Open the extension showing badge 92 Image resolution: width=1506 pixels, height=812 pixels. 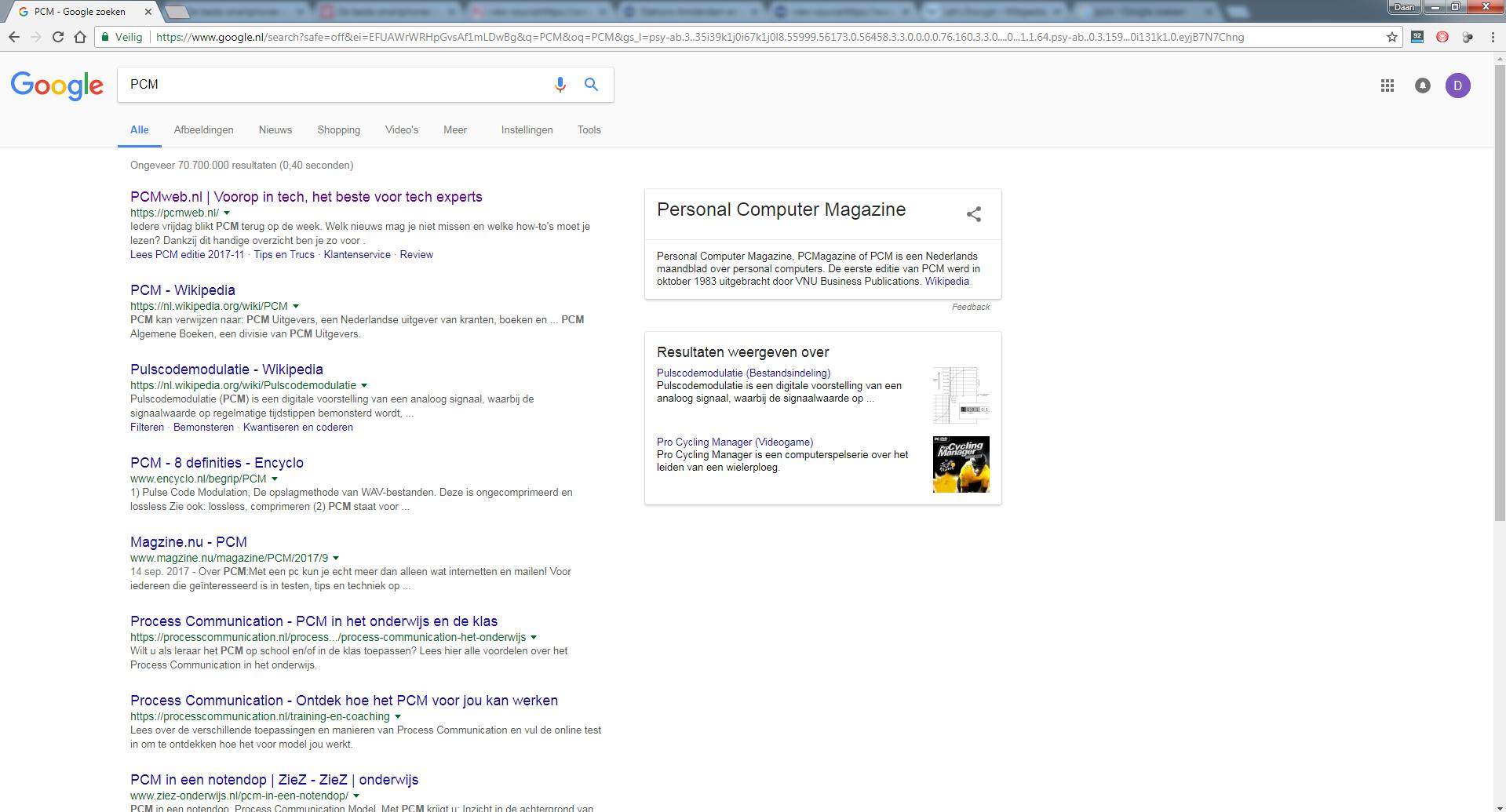[1417, 37]
